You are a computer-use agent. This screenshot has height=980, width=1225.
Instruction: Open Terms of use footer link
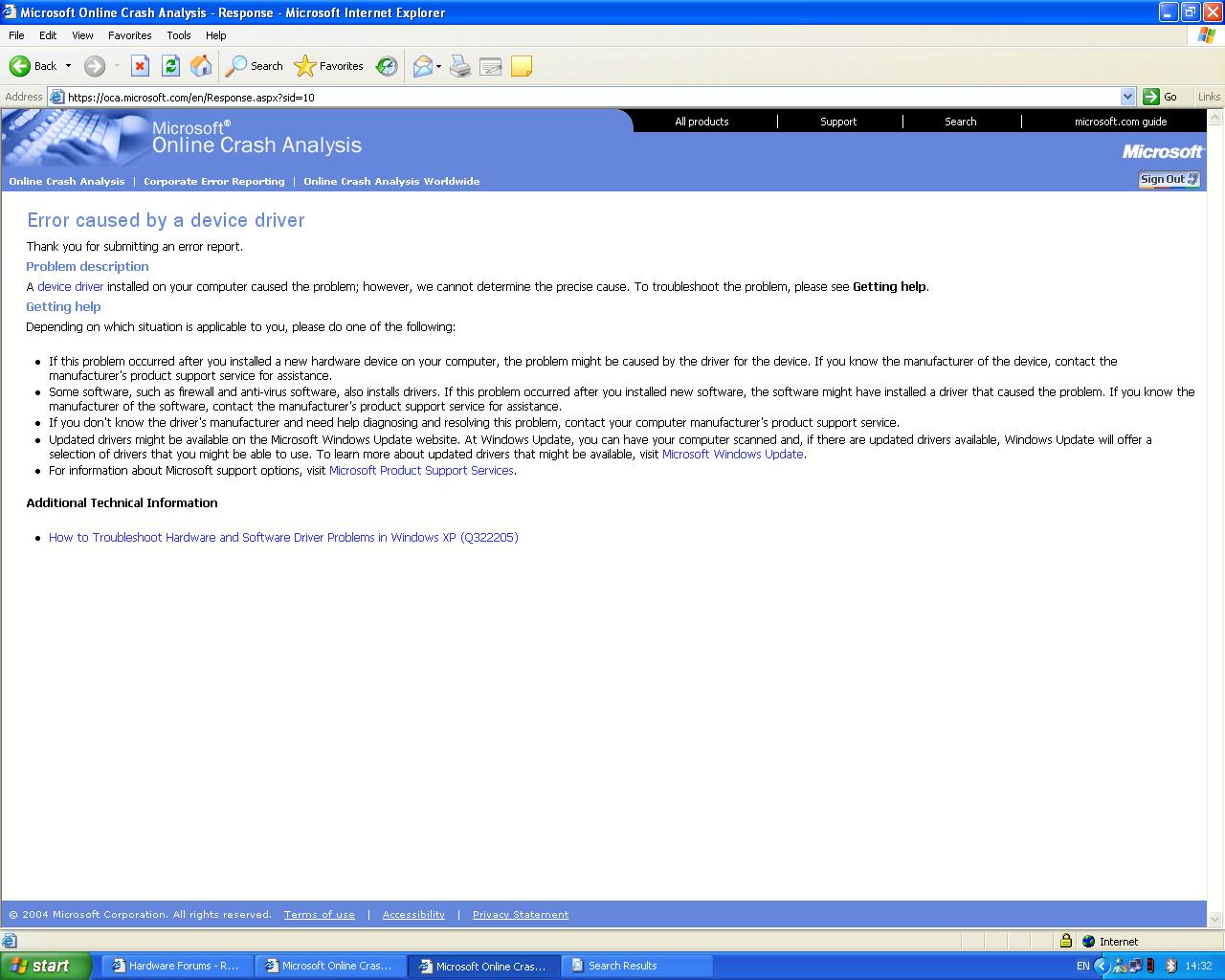[319, 914]
